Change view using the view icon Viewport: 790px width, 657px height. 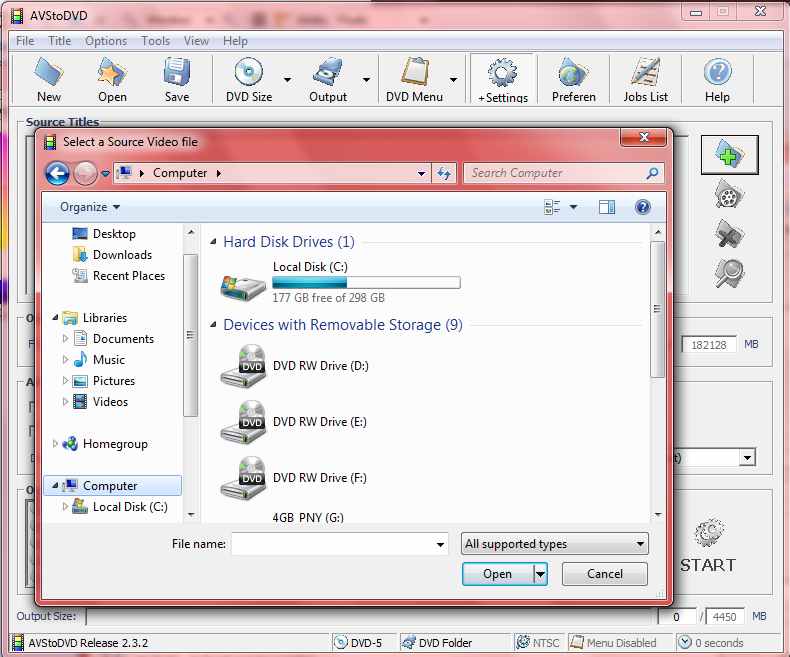[x=552, y=207]
